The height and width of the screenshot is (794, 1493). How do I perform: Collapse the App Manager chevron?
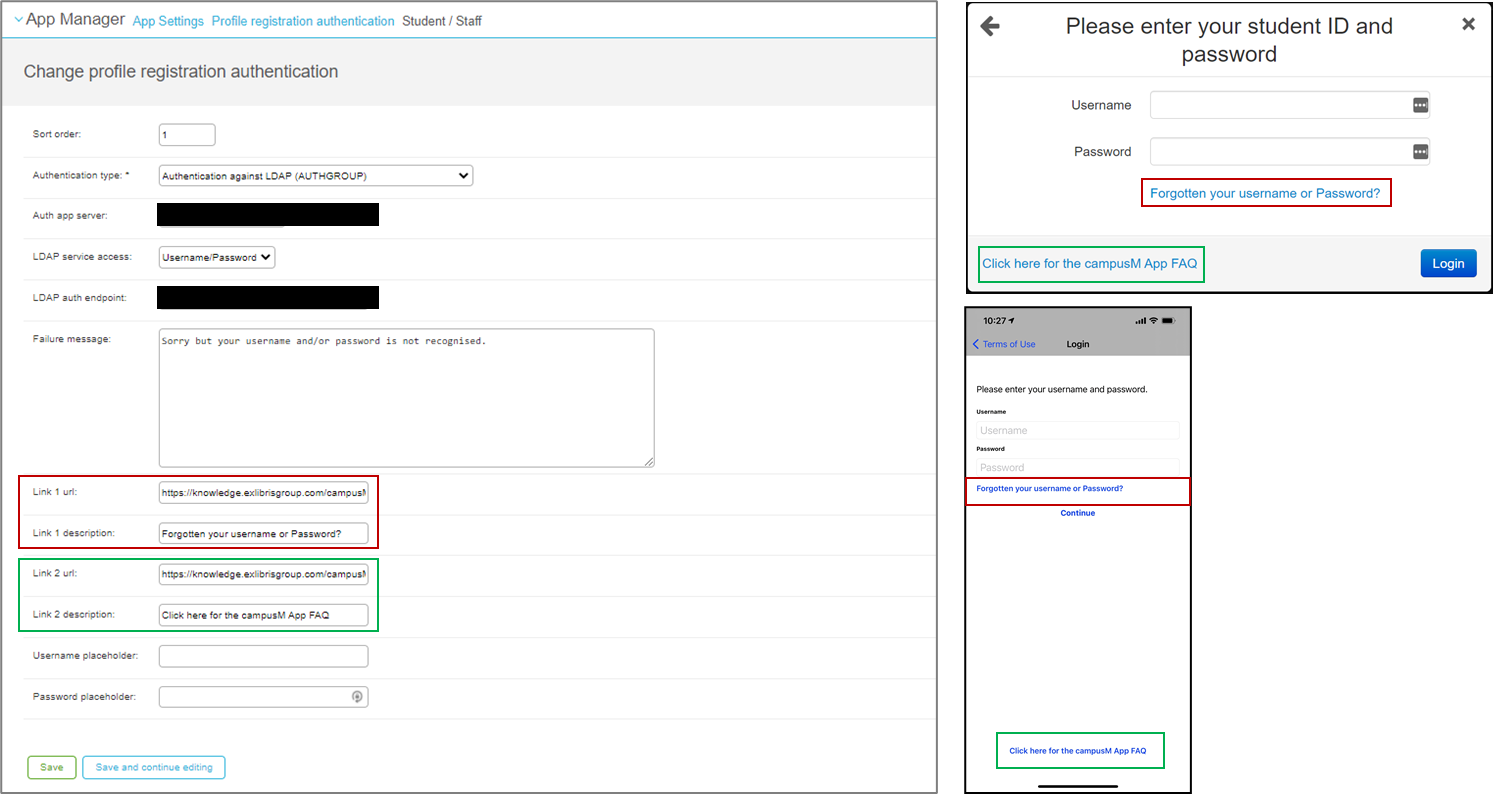tap(18, 20)
